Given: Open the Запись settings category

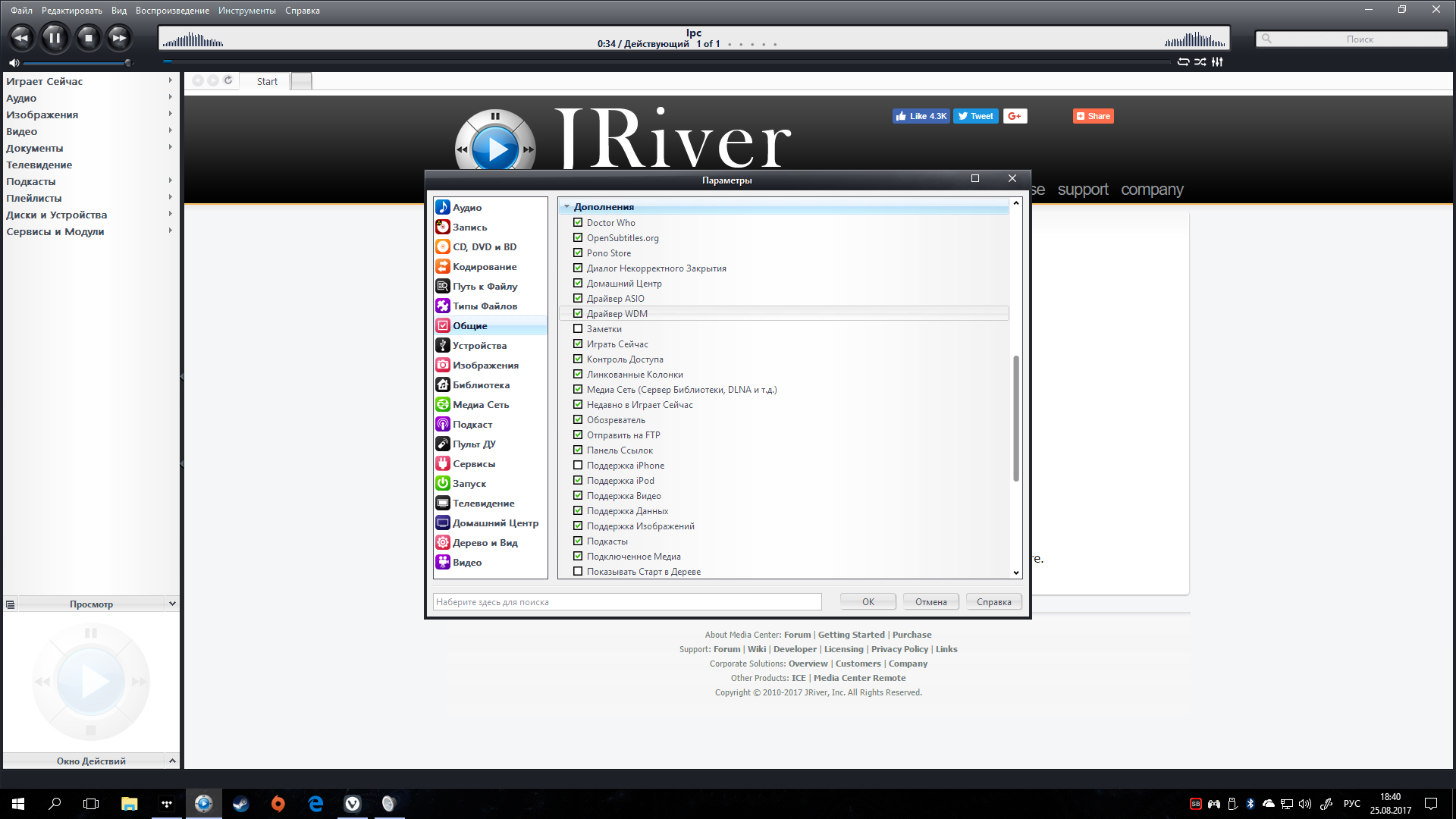Looking at the screenshot, I should [x=490, y=227].
